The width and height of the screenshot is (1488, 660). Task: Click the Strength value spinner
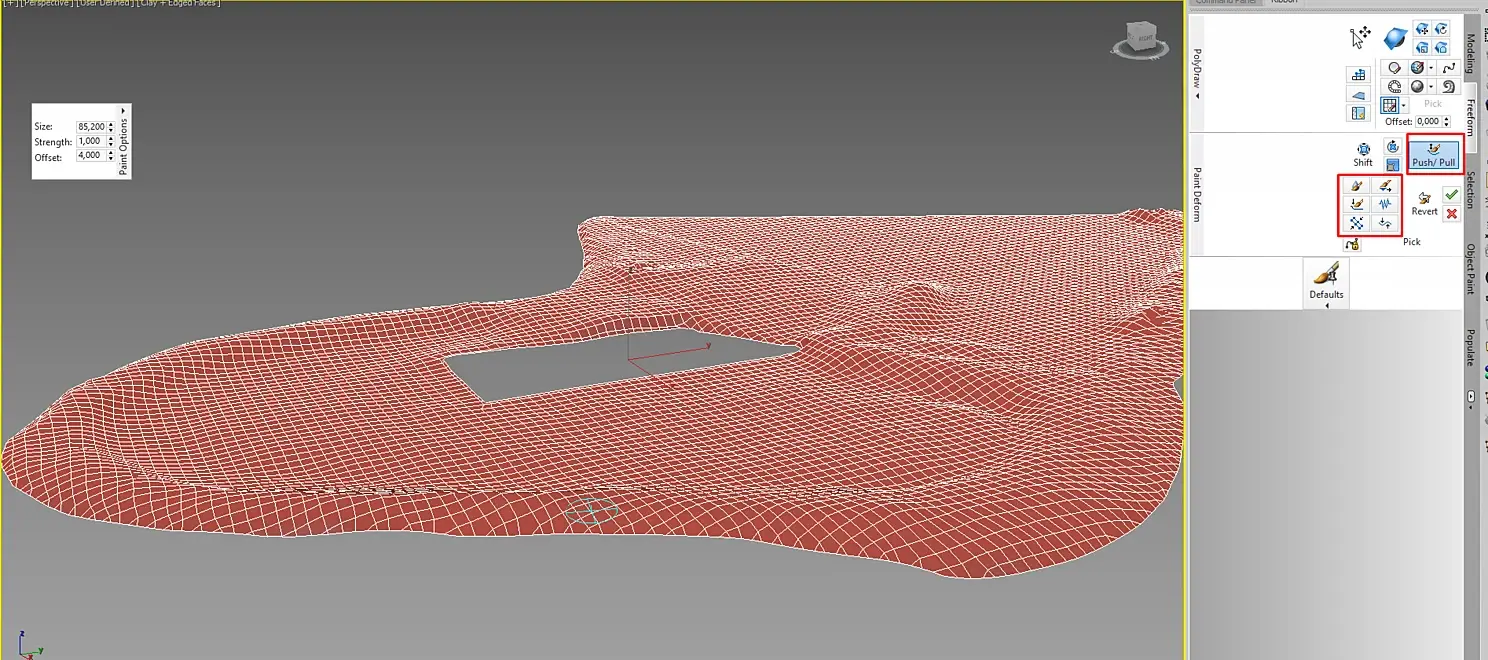(111, 142)
